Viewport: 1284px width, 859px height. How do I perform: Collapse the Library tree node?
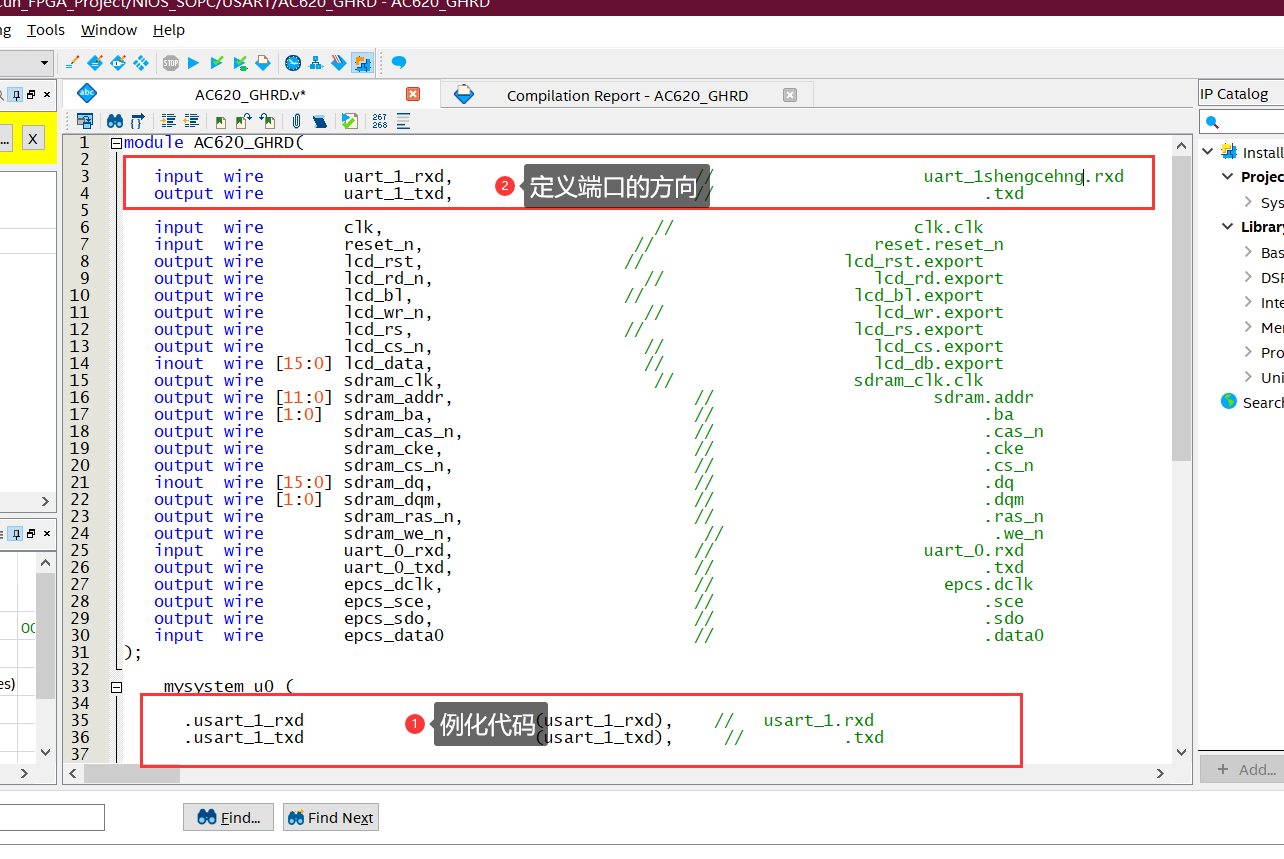[1228, 227]
